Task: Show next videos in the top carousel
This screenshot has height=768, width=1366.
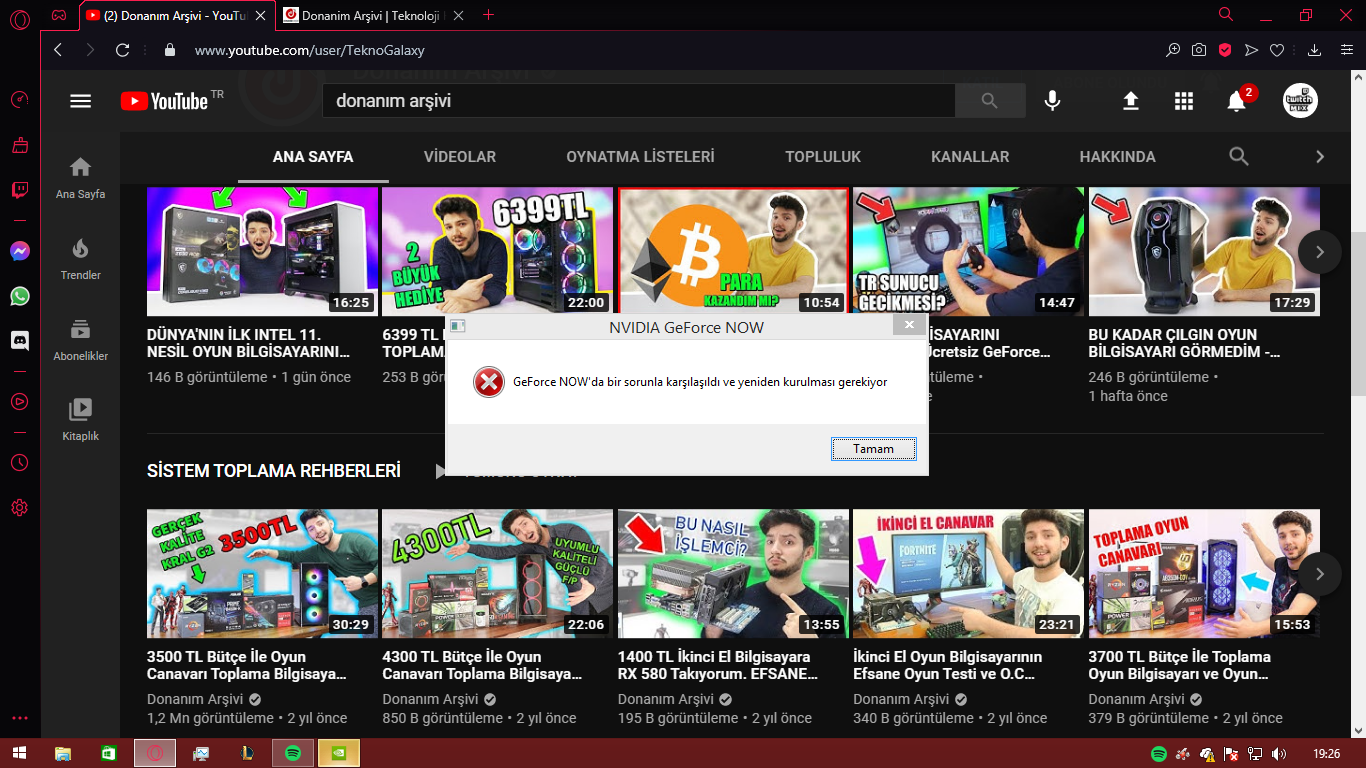Action: 1320,252
